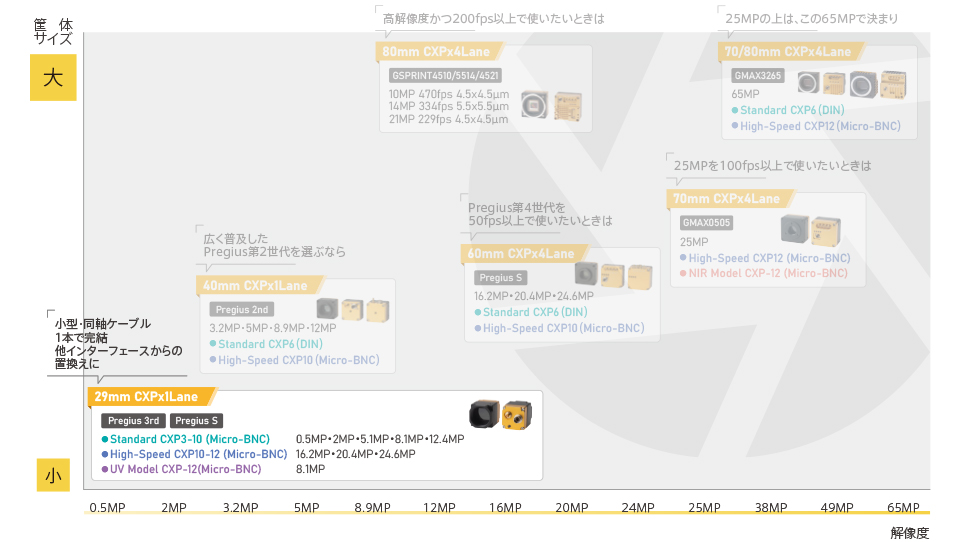Click the GSPRINT4510/5514/4521 sensor tag

click(x=445, y=75)
